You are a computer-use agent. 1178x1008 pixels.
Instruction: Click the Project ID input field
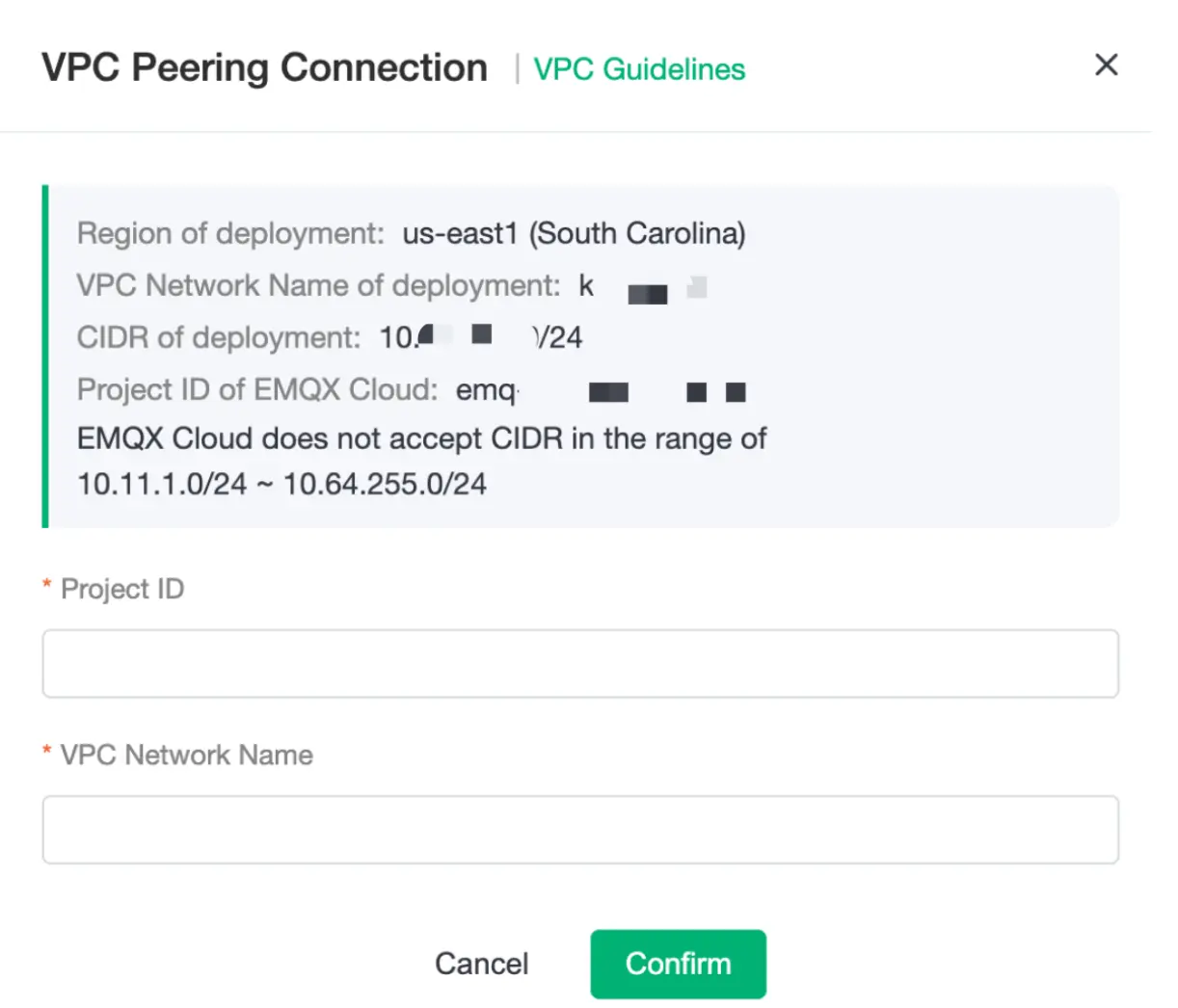tap(578, 662)
